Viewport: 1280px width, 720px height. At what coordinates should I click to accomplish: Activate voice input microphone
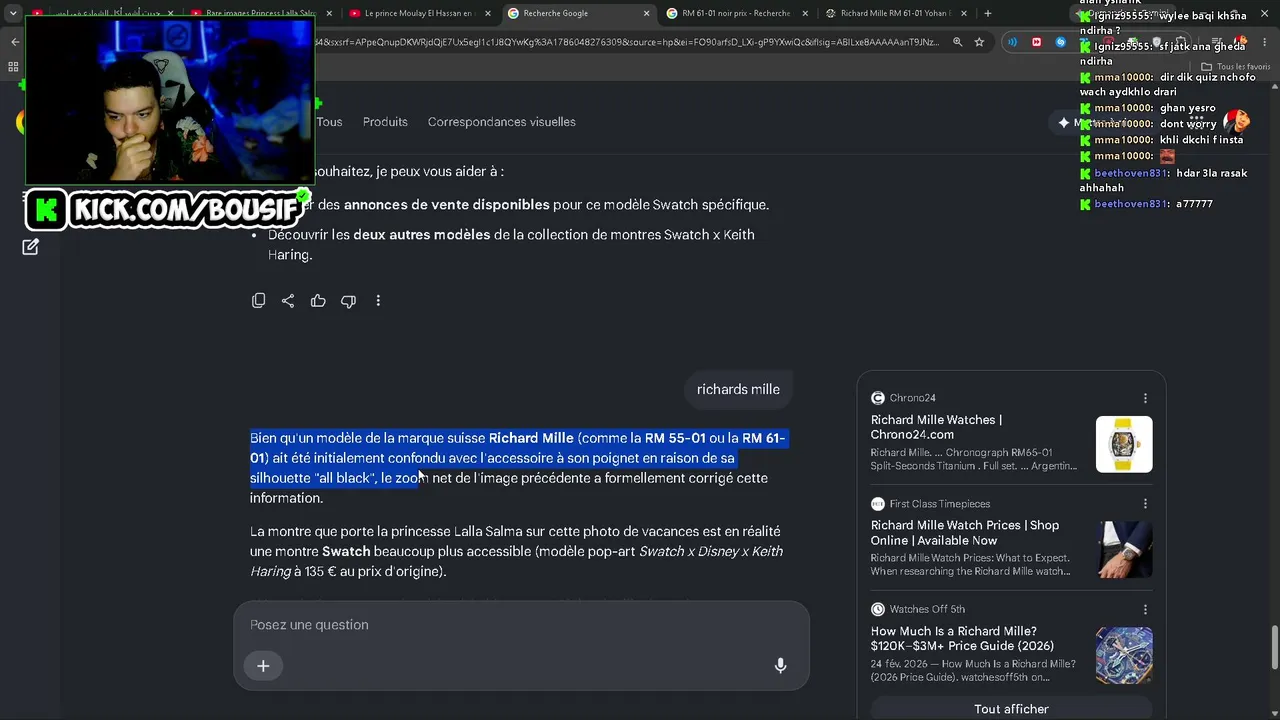point(780,666)
